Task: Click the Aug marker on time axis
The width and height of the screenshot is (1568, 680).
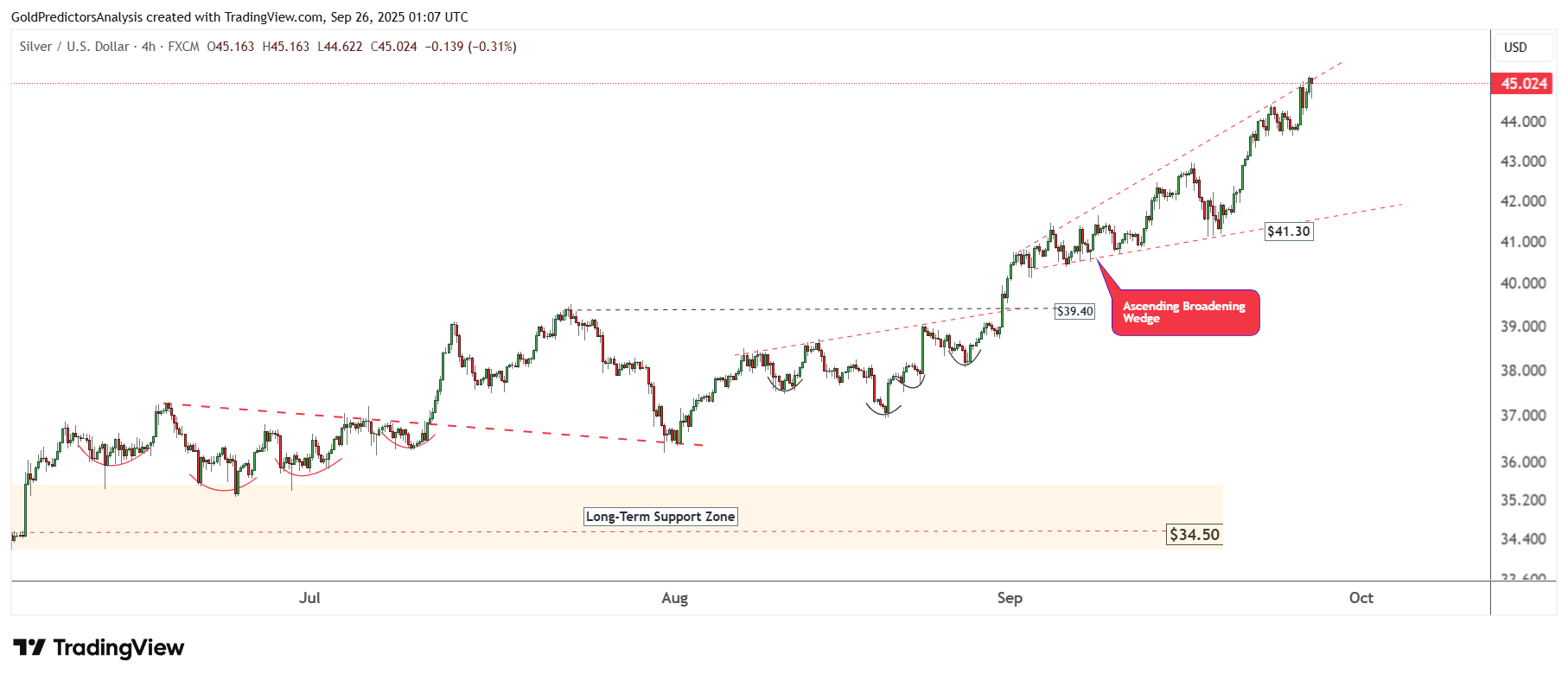Action: [x=674, y=598]
